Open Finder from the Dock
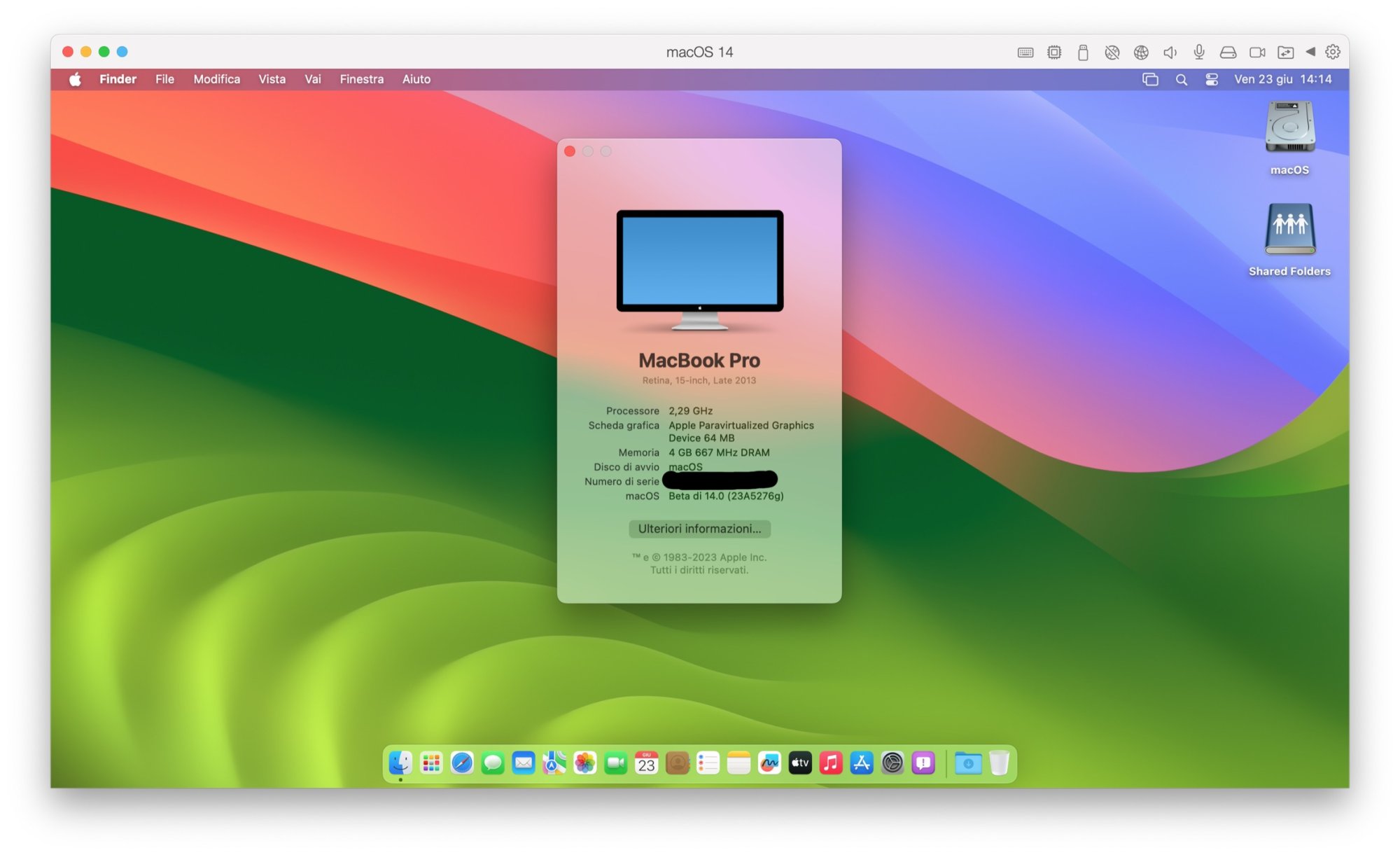This screenshot has height=855, width=1400. pyautogui.click(x=400, y=763)
